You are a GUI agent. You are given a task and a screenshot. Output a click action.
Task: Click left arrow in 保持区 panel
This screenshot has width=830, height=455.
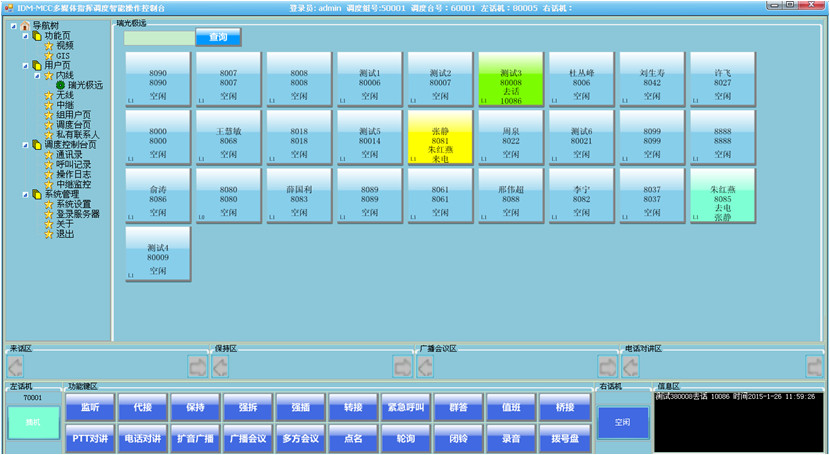220,367
